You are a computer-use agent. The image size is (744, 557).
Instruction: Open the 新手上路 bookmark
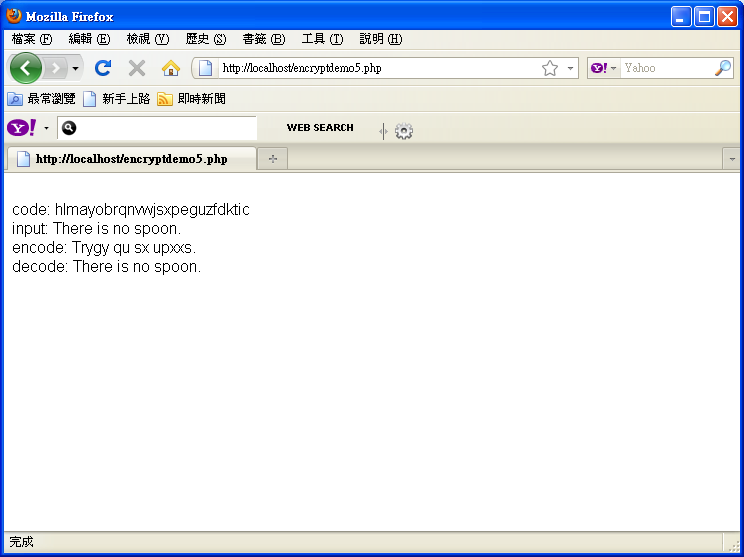pos(117,99)
